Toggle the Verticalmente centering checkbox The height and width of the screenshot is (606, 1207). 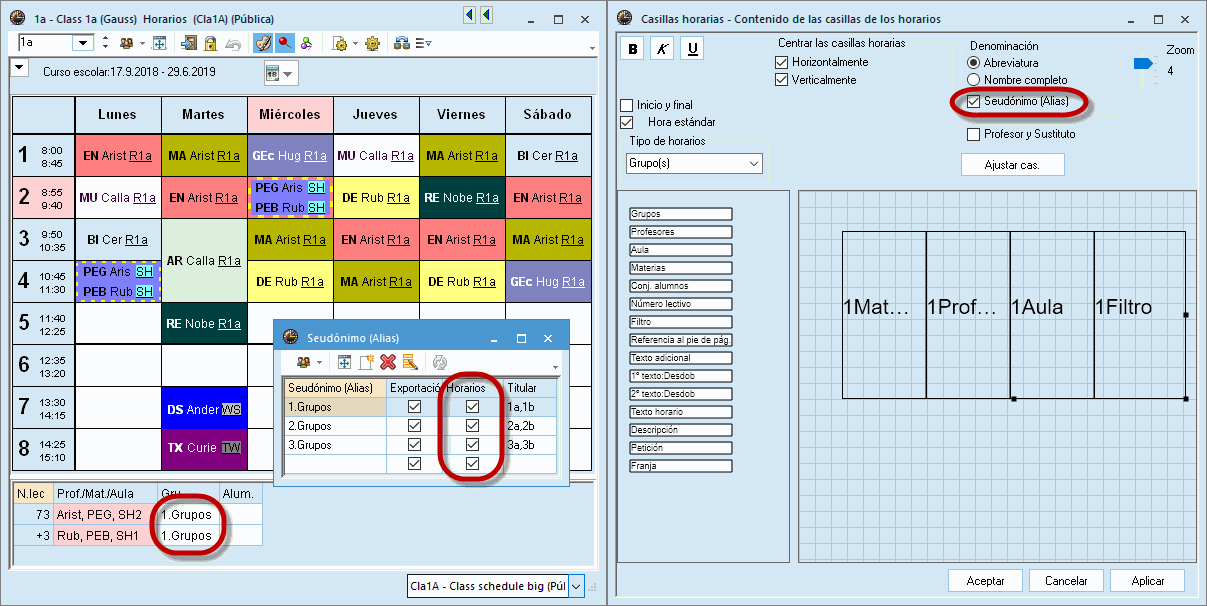(782, 80)
